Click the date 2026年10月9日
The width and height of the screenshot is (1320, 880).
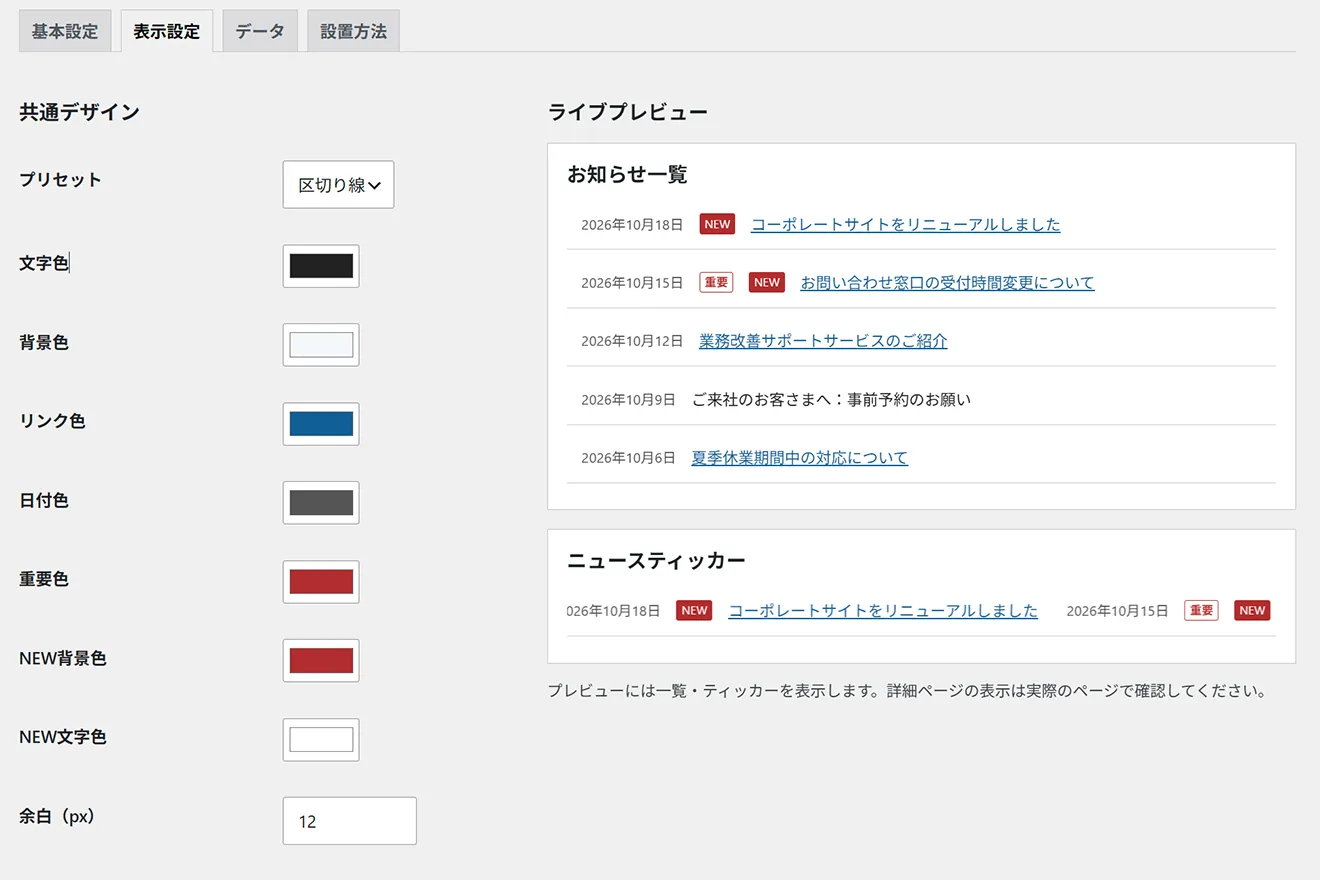[628, 400]
